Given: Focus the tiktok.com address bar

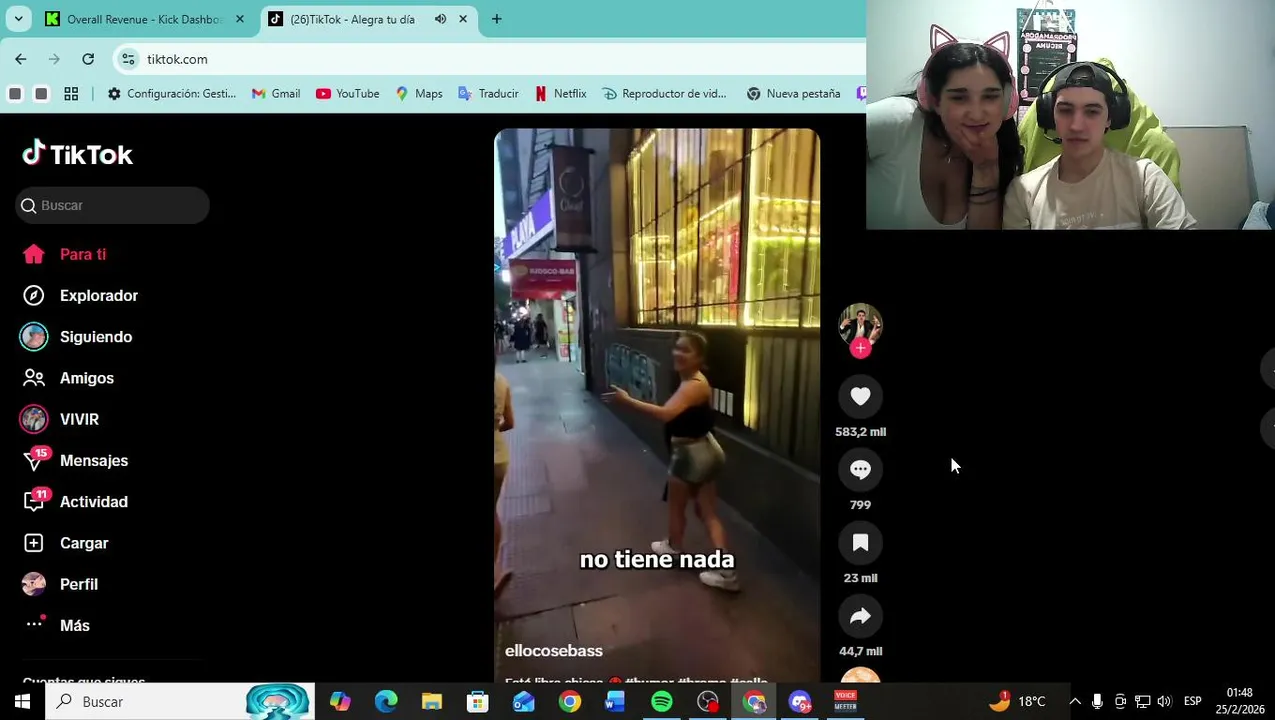Looking at the screenshot, I should pos(490,59).
